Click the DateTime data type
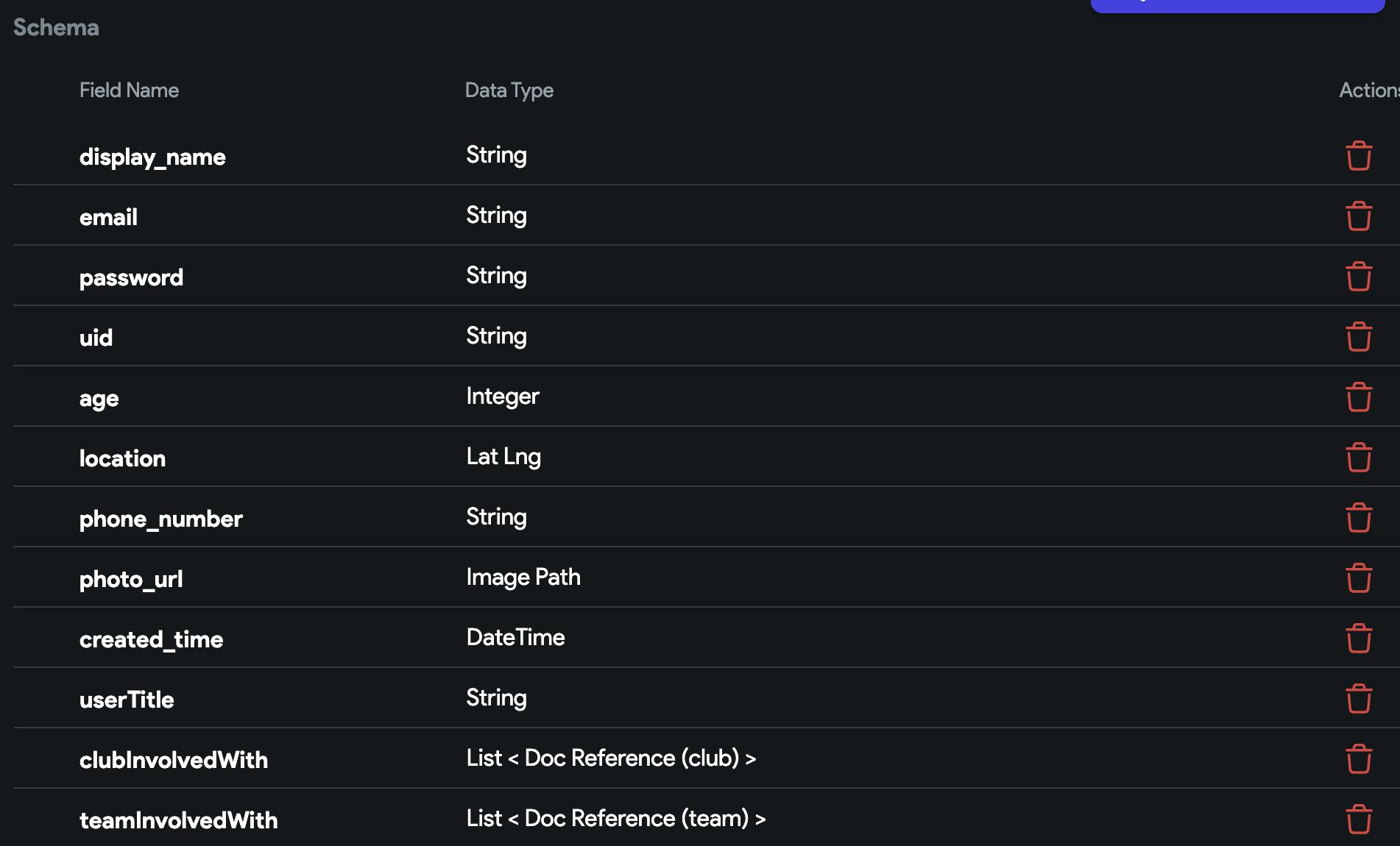Screen dimensions: 1400x846 pyautogui.click(x=515, y=638)
